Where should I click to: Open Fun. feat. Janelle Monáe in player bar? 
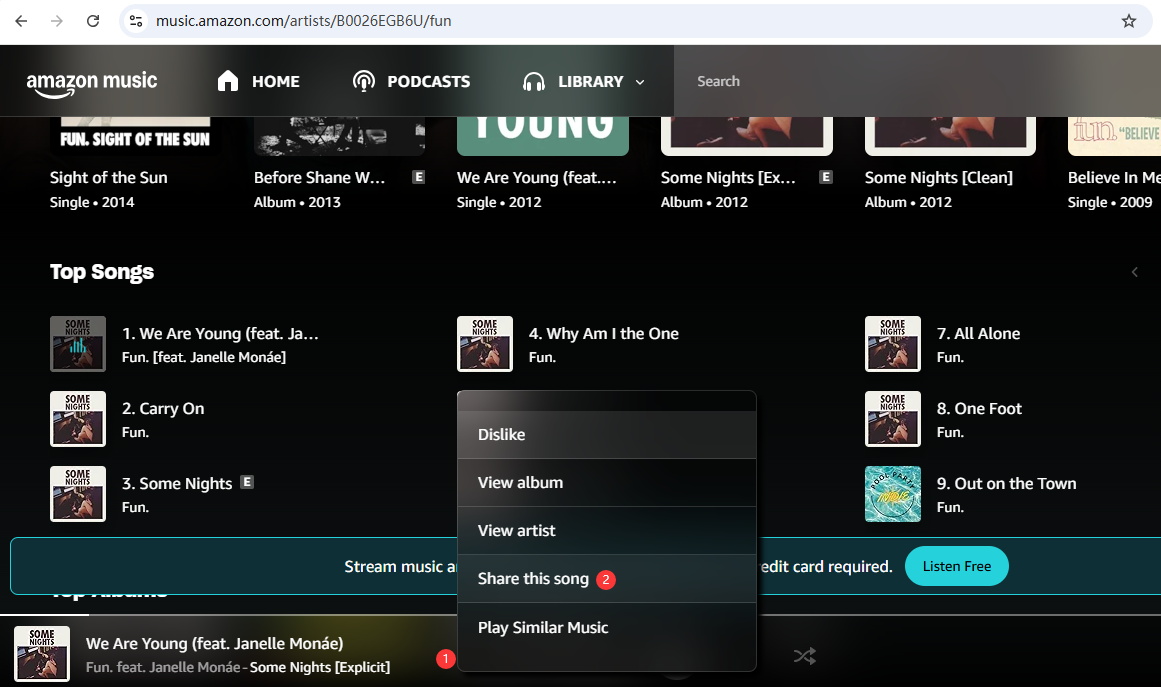point(163,667)
